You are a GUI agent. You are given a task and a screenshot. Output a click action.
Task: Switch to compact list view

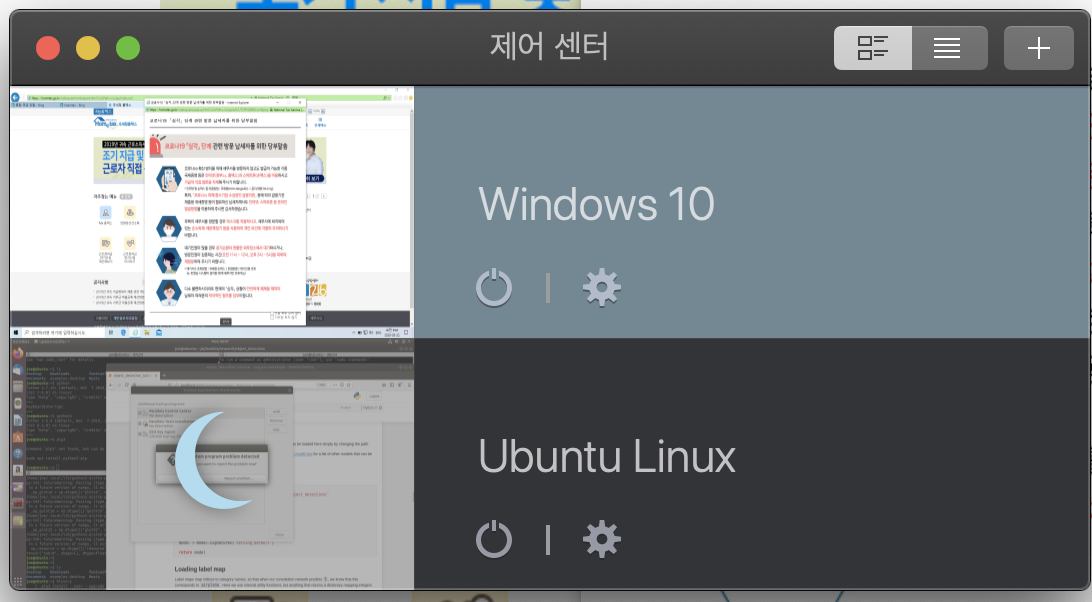949,48
